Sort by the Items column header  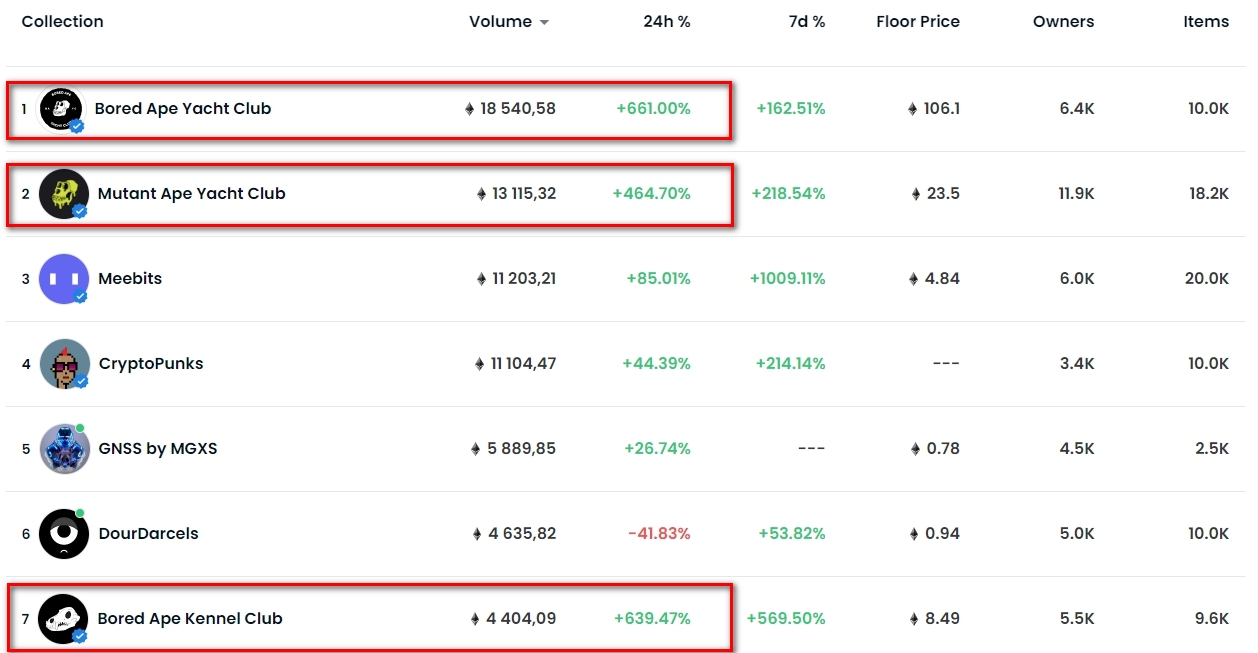[x=1206, y=21]
